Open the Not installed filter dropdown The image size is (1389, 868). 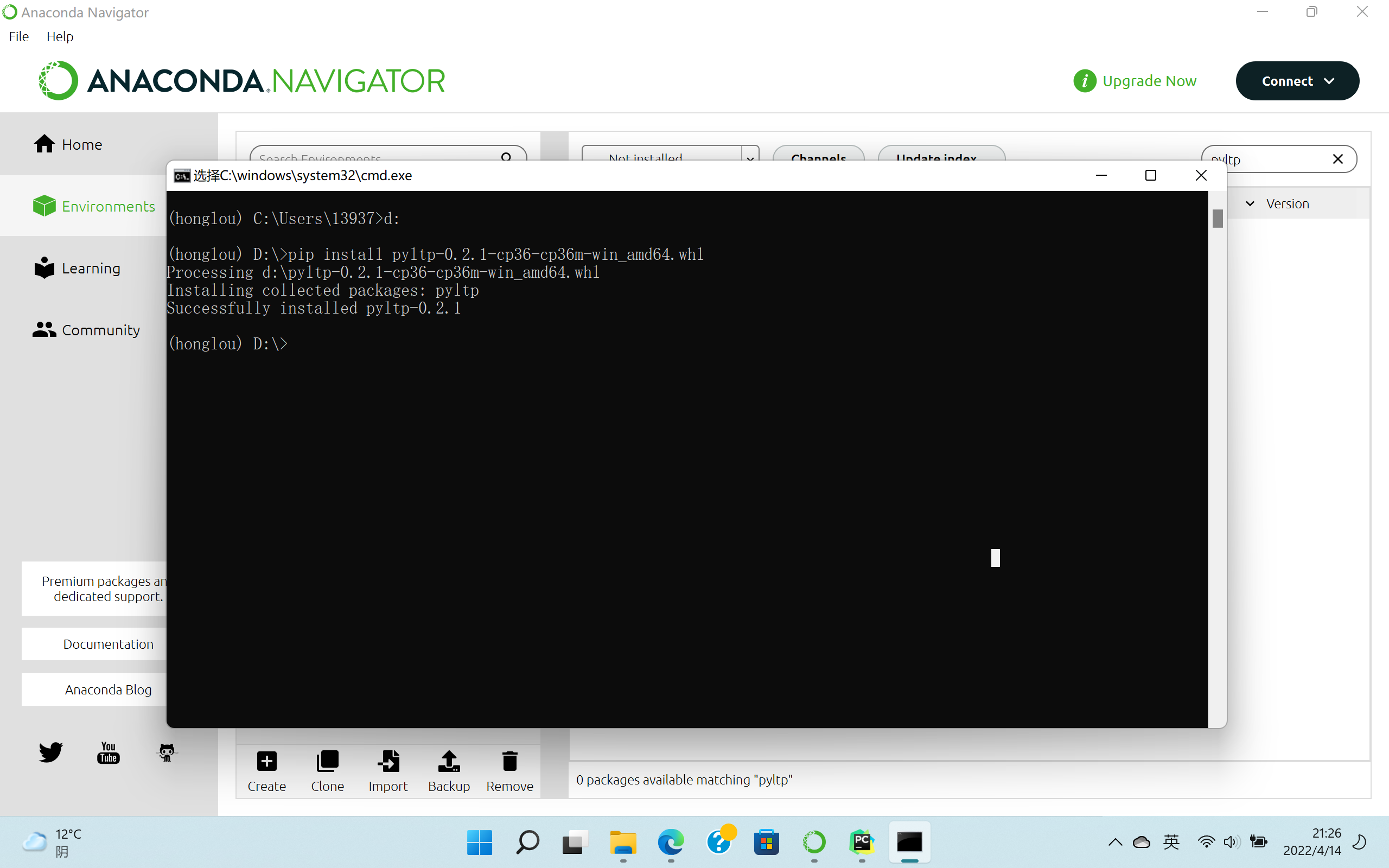click(750, 158)
